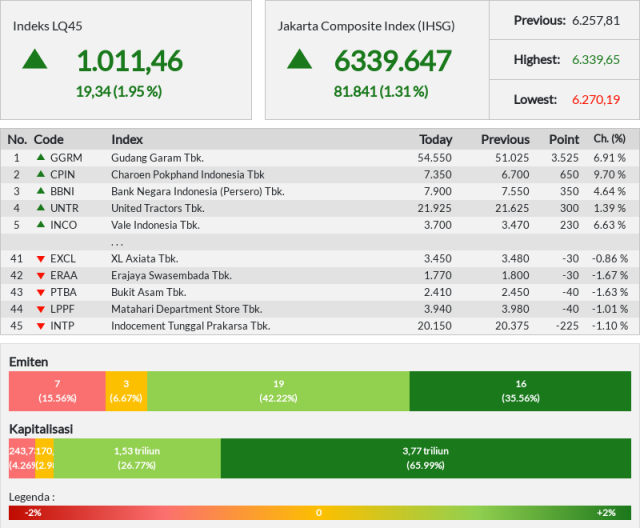Click the Lowest value 6.270,19
Screen dimensions: 640x528
point(596,100)
